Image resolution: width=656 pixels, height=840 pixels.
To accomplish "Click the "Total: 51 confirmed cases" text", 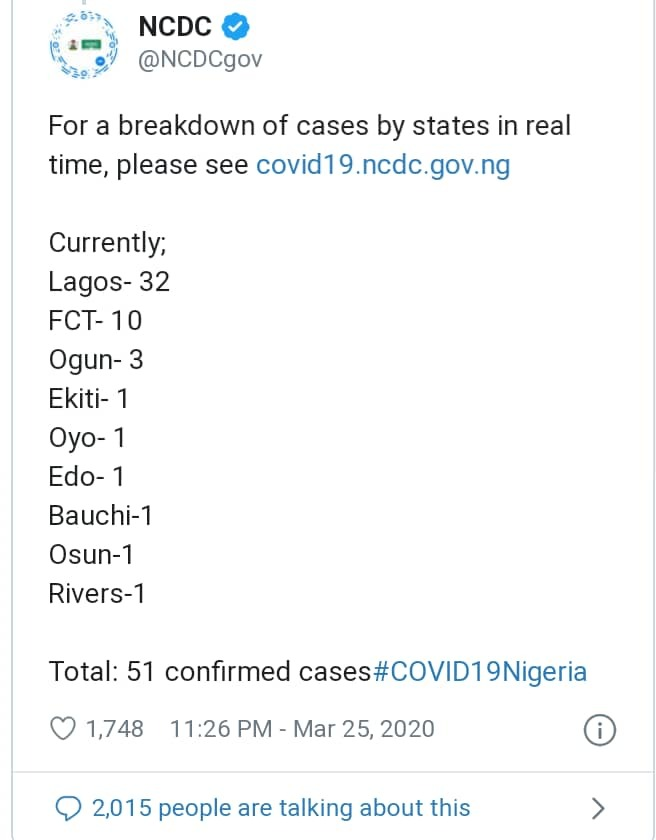I will (x=209, y=671).
